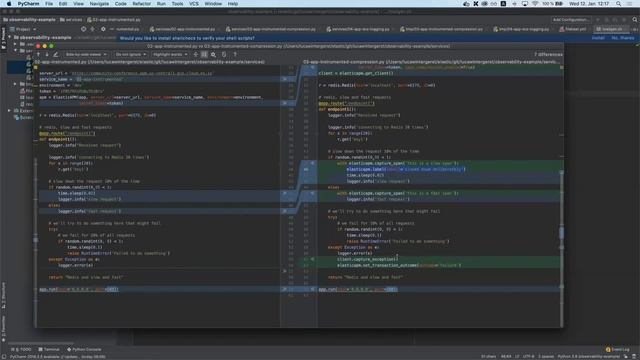Click the collapse unchanged fragments icon
This screenshot has height=360, width=640.
click(x=196, y=54)
